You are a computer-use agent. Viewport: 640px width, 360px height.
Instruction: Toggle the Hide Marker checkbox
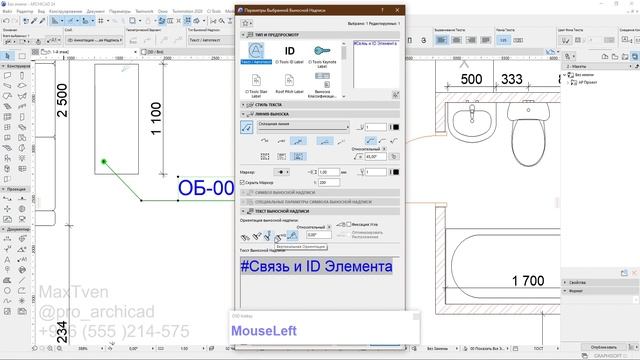pos(242,182)
